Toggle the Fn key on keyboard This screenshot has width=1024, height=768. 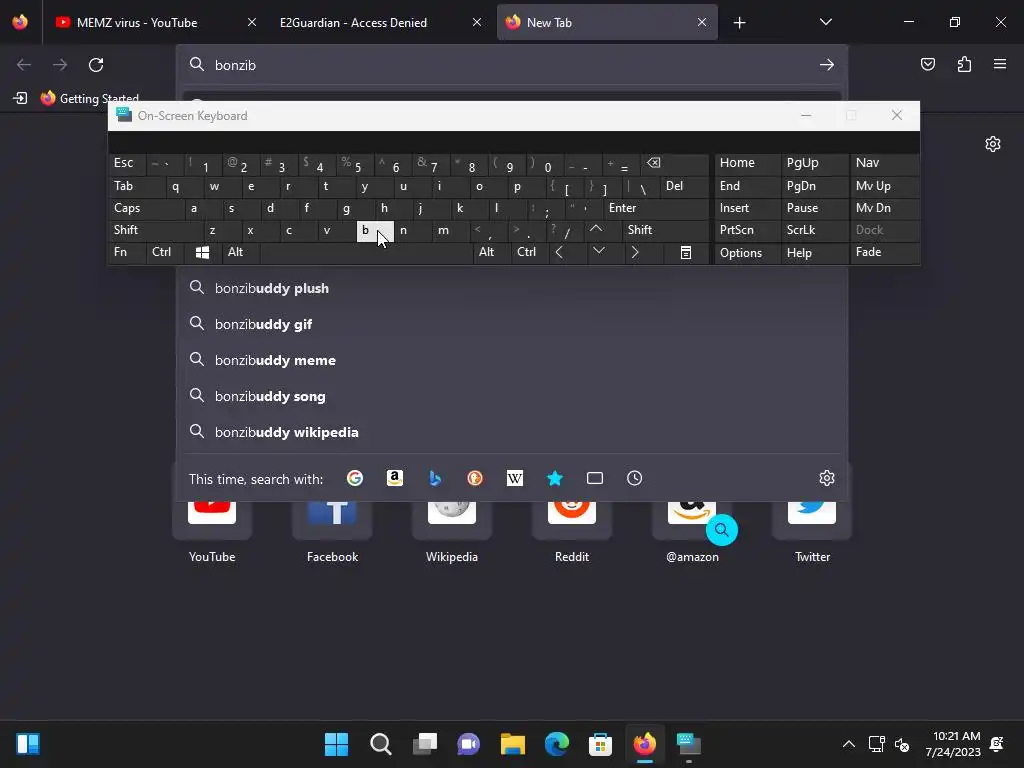[127, 252]
